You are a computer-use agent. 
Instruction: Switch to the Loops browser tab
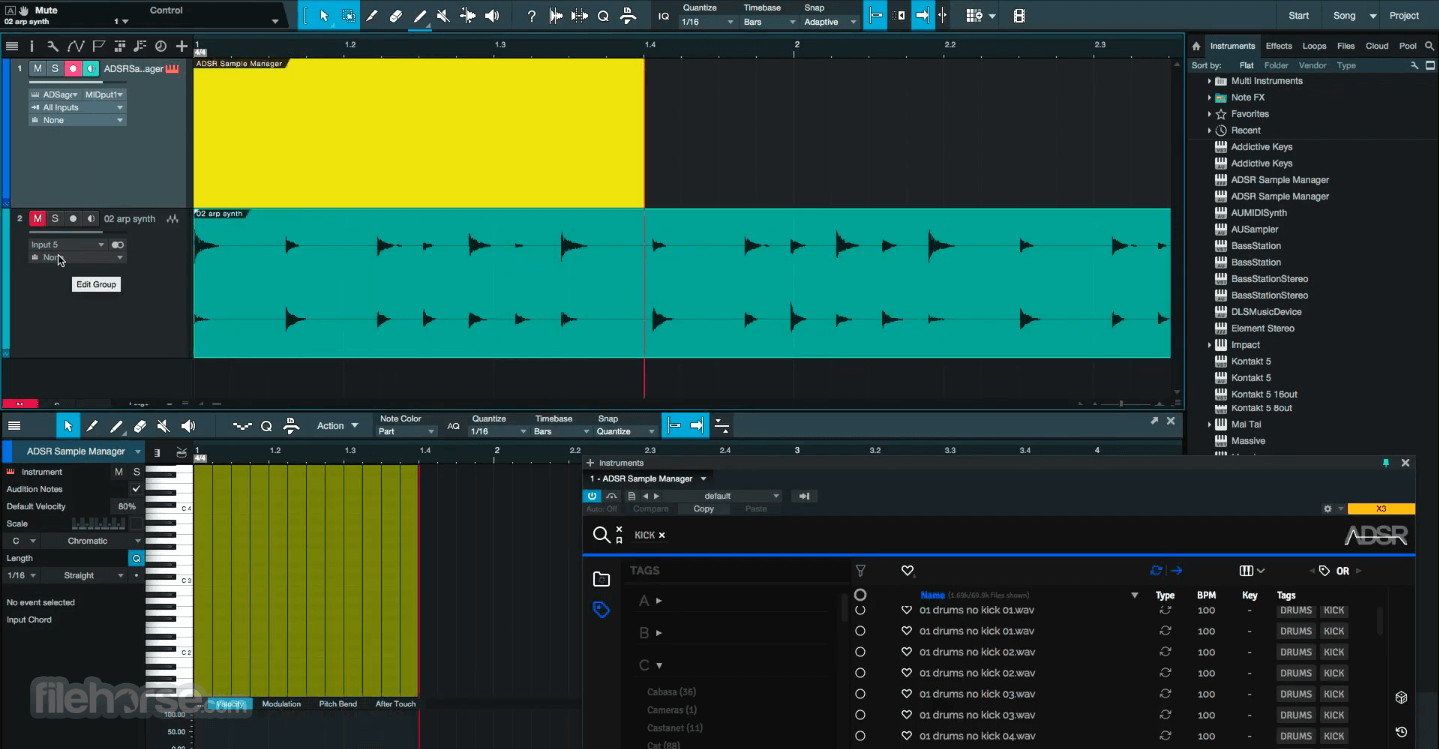1314,46
